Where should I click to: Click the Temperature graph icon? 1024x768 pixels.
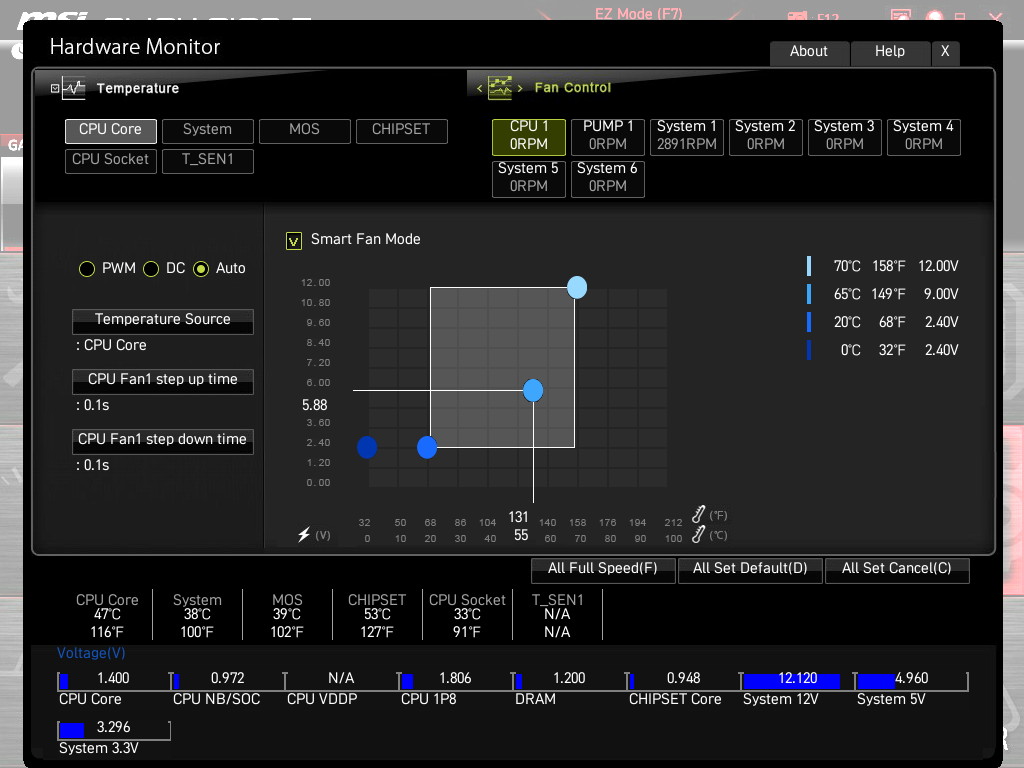[74, 88]
